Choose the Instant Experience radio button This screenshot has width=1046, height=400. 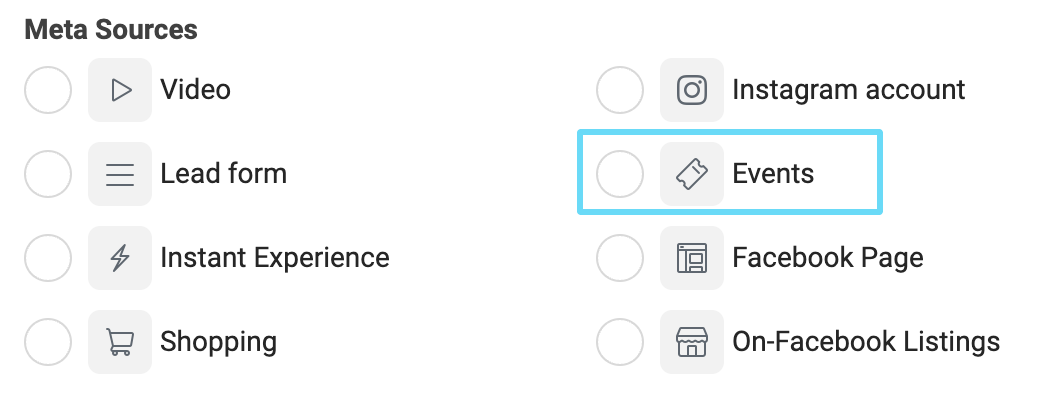click(48, 258)
